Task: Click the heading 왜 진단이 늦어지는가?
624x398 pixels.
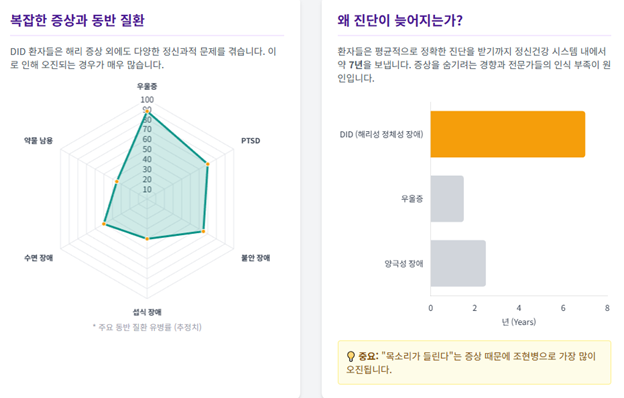Action: tap(400, 20)
